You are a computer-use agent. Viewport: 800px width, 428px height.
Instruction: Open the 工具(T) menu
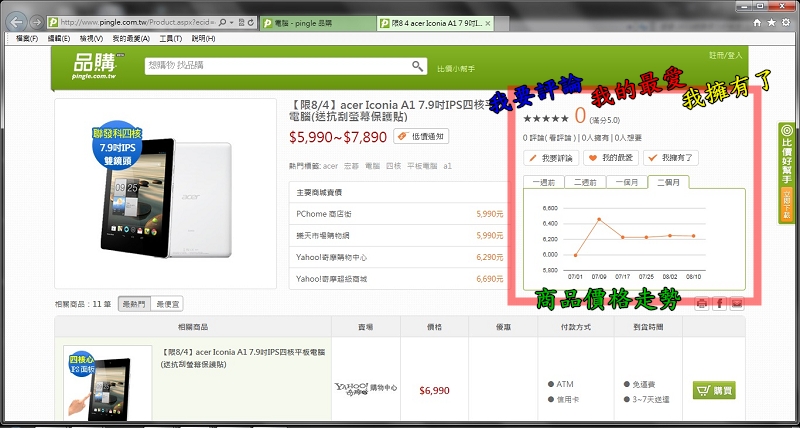coord(170,39)
